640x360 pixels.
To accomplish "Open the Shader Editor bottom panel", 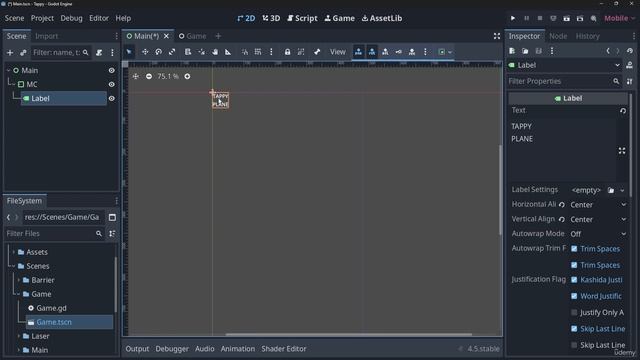I will pos(284,349).
